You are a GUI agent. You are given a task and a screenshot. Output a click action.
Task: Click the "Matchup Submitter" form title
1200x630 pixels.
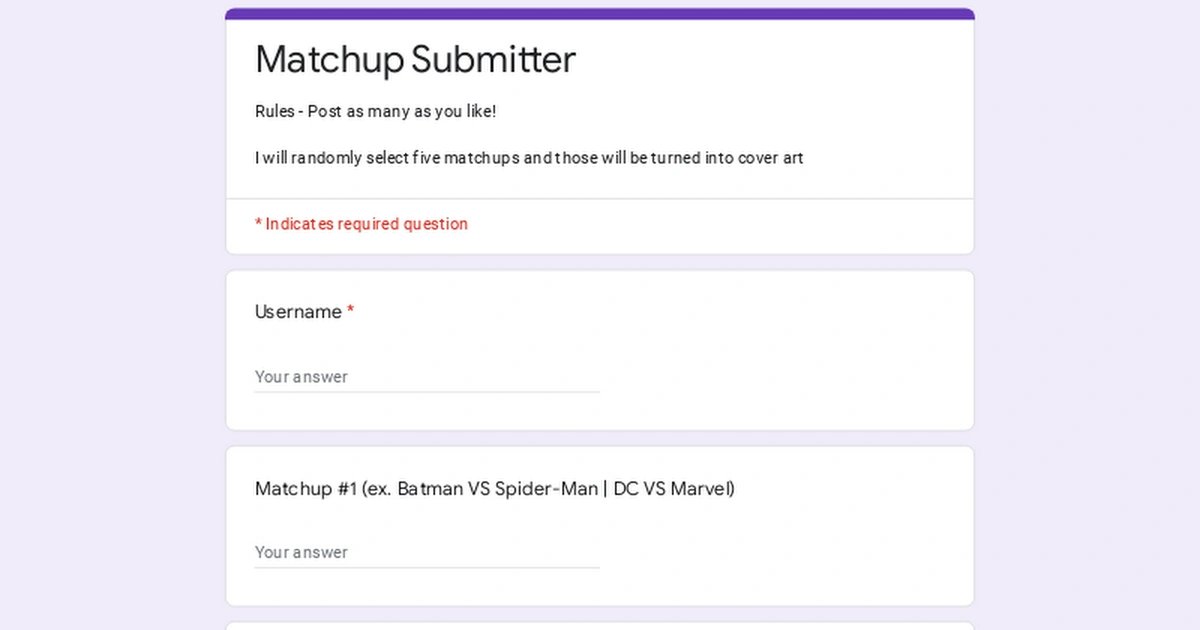tap(415, 60)
